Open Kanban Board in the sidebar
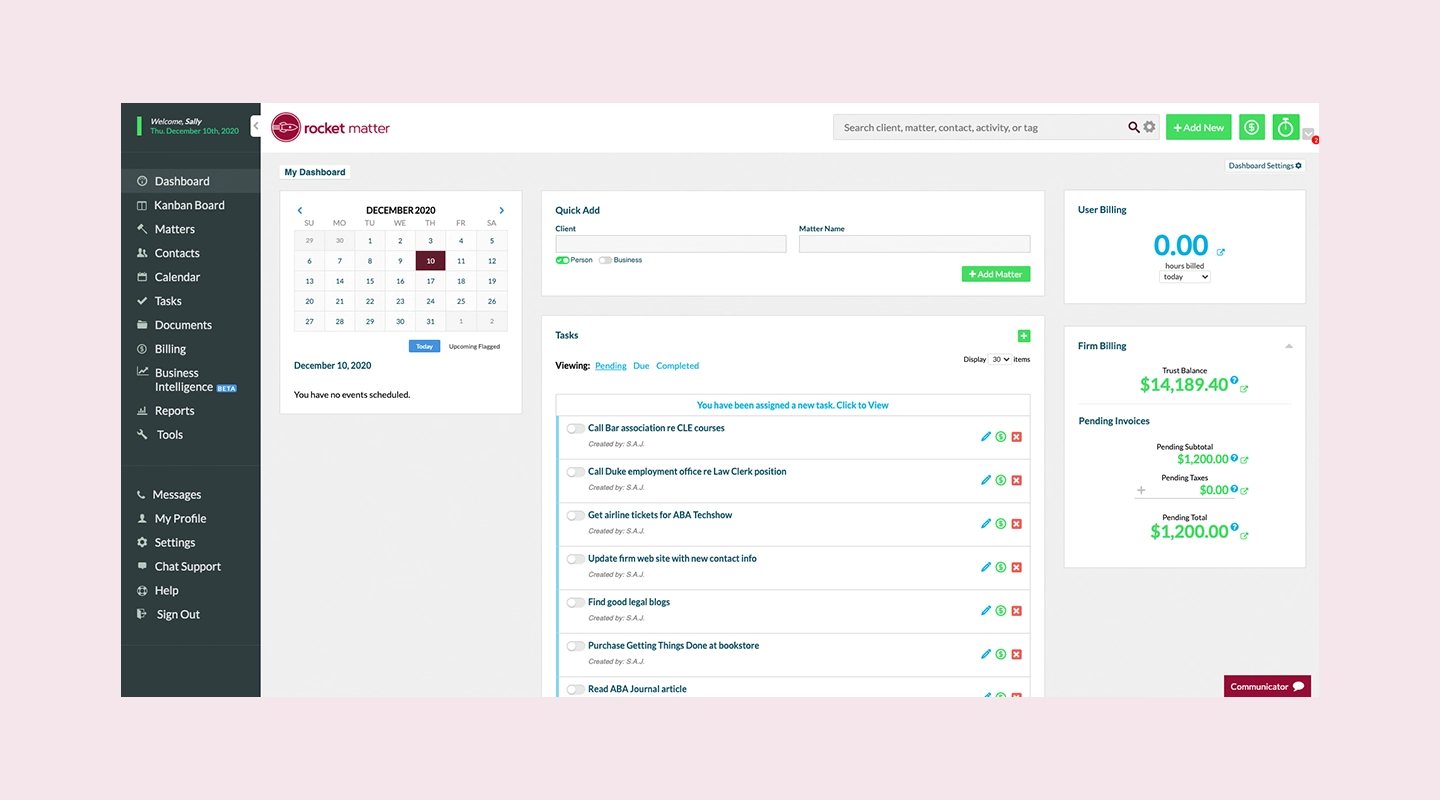 (191, 205)
